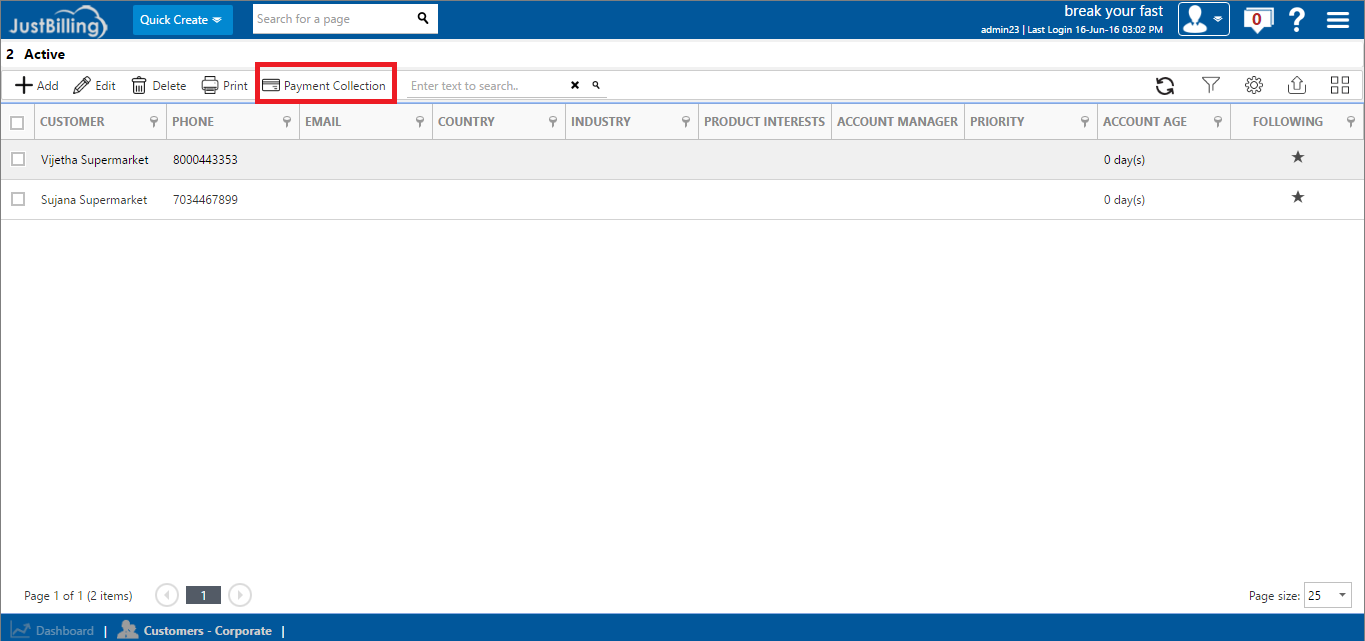Open the PHONE column filter icon
The height and width of the screenshot is (641, 1365).
(x=287, y=122)
